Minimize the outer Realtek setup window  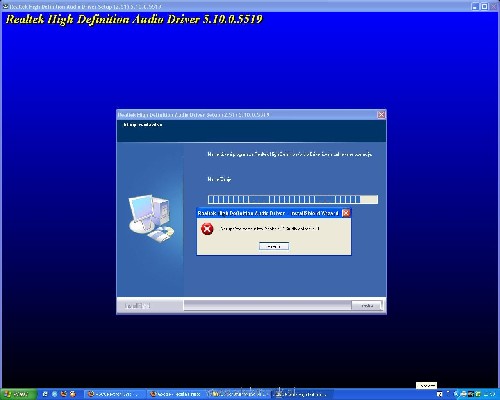[475, 6]
